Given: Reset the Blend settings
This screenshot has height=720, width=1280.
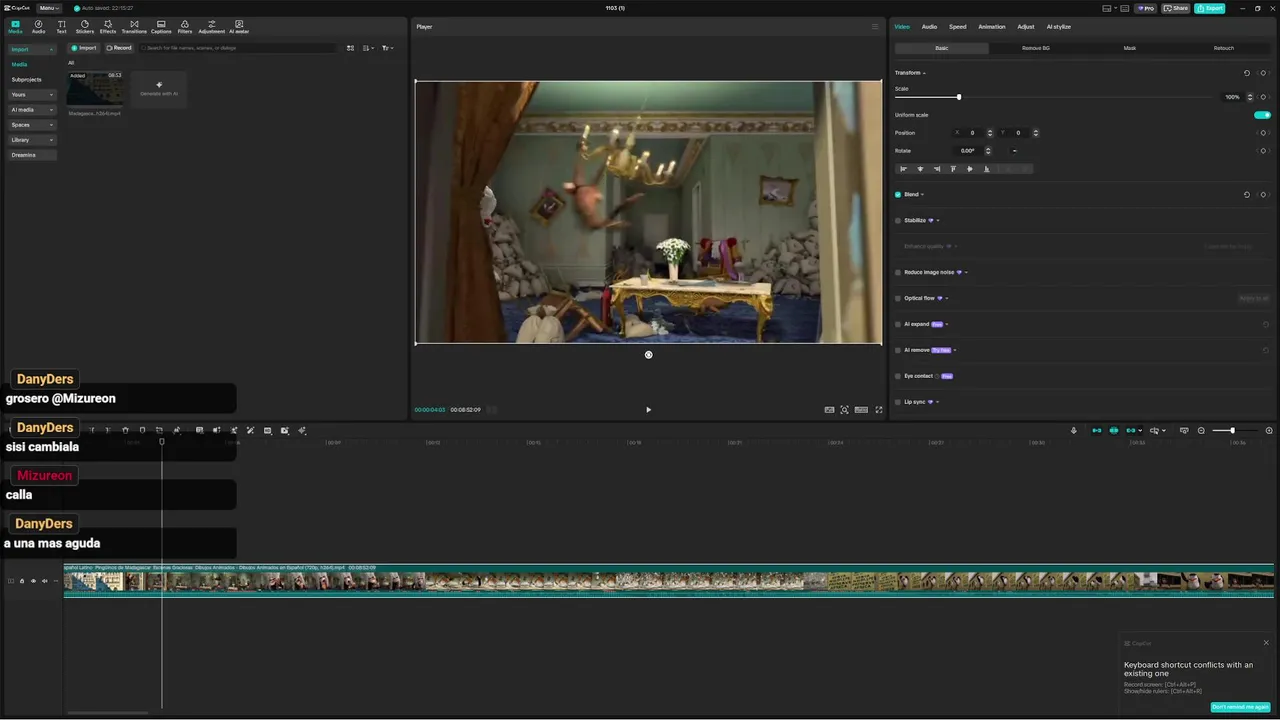Looking at the screenshot, I should [x=1246, y=195].
